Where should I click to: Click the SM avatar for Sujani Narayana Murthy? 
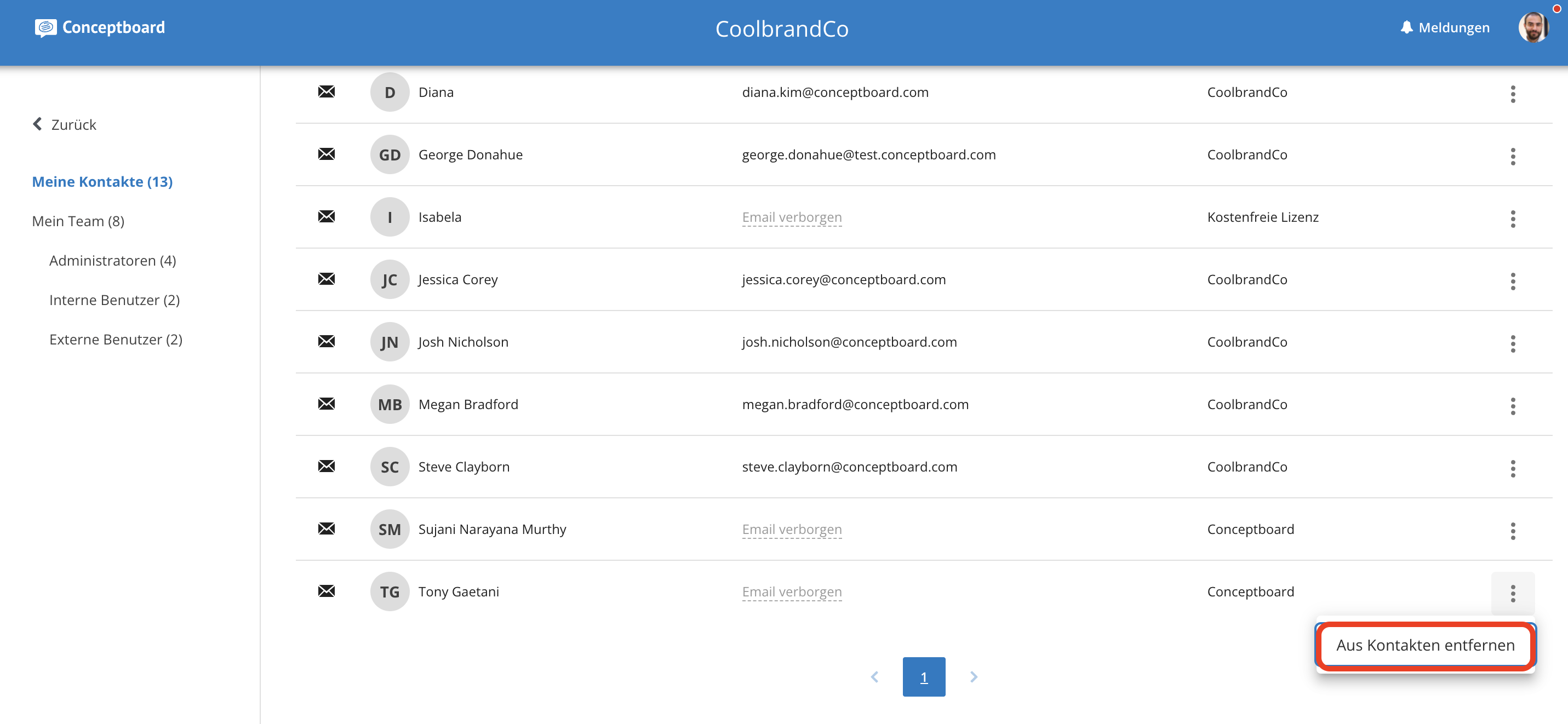coord(390,530)
